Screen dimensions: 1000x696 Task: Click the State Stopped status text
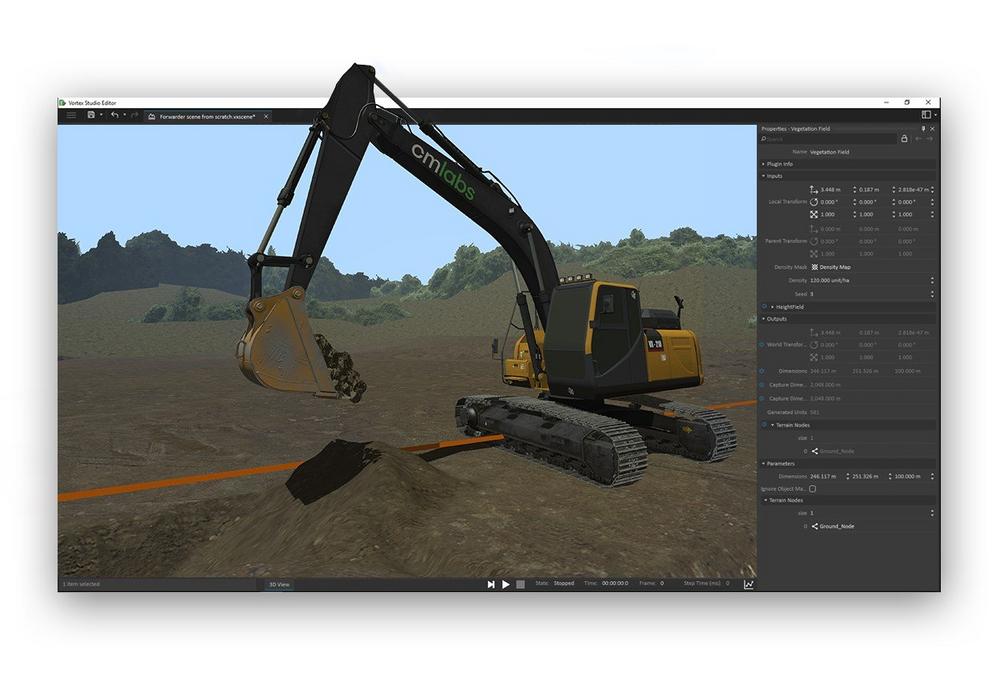pyautogui.click(x=555, y=584)
